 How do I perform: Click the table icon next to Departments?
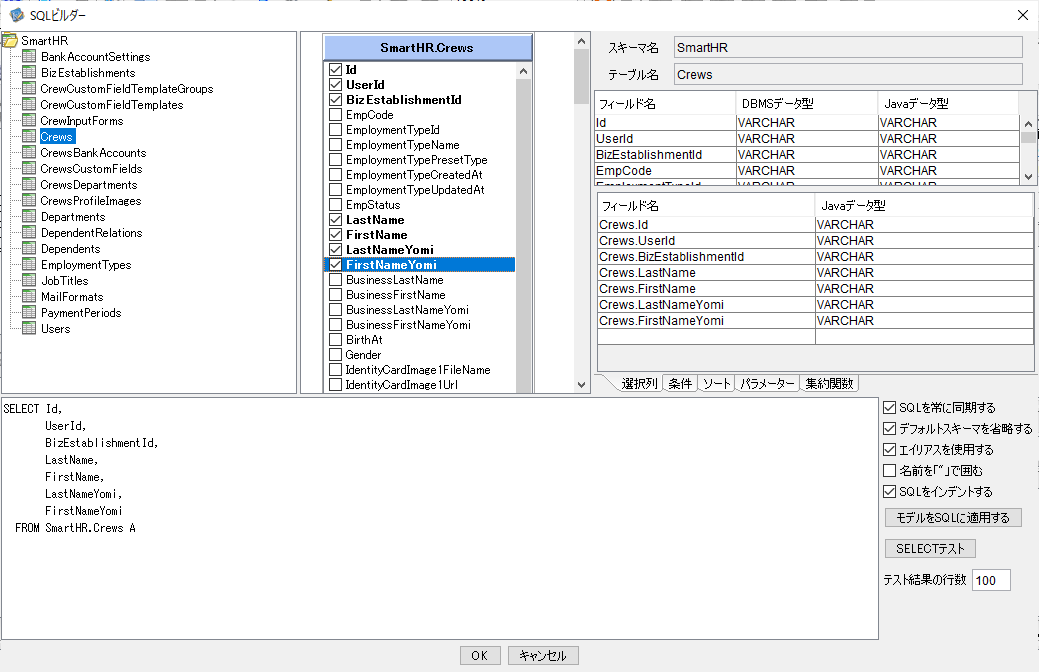click(x=29, y=216)
